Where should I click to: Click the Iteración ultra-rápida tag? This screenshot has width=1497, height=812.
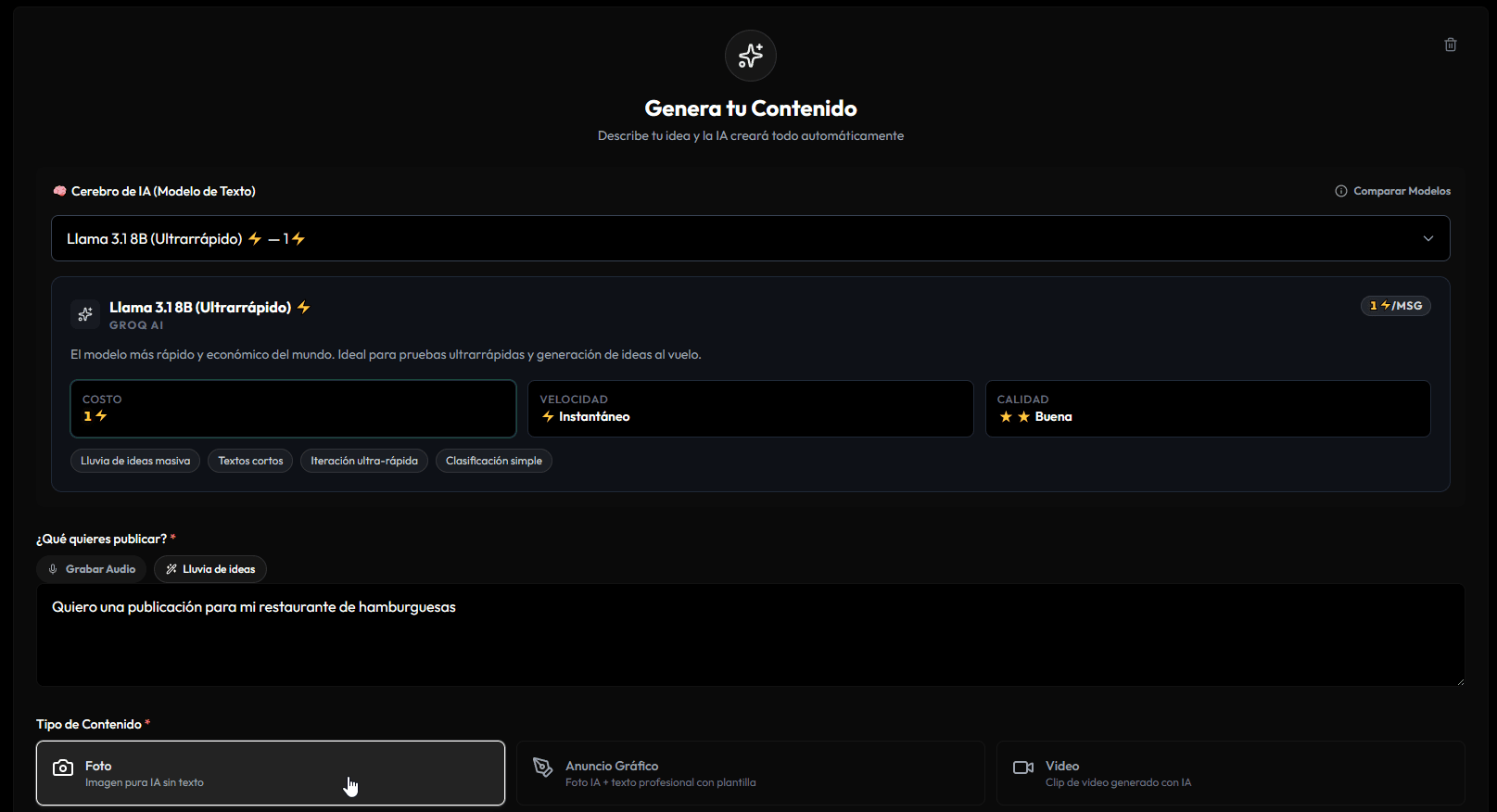[364, 461]
